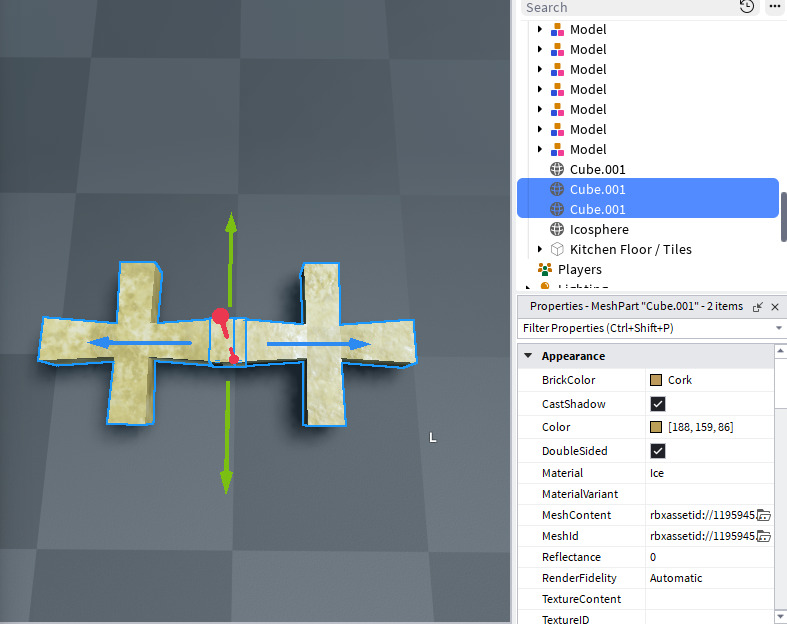Image resolution: width=787 pixels, height=624 pixels.
Task: Click the Kitchen Floor / Tiles part icon
Action: pos(557,249)
